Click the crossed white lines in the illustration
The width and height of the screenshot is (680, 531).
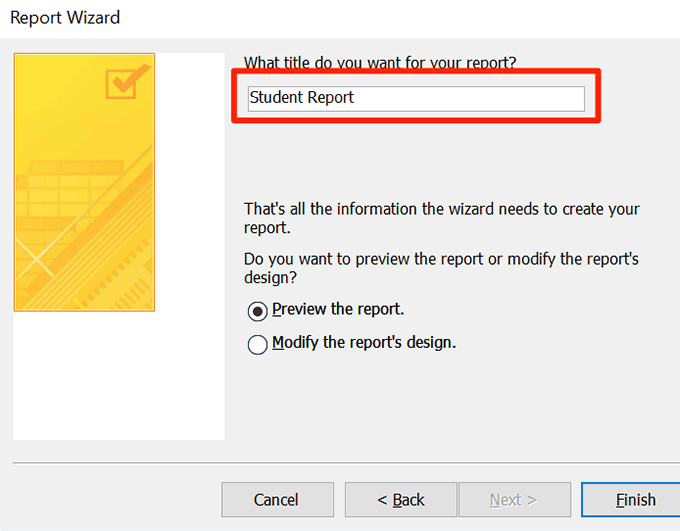pos(33,254)
